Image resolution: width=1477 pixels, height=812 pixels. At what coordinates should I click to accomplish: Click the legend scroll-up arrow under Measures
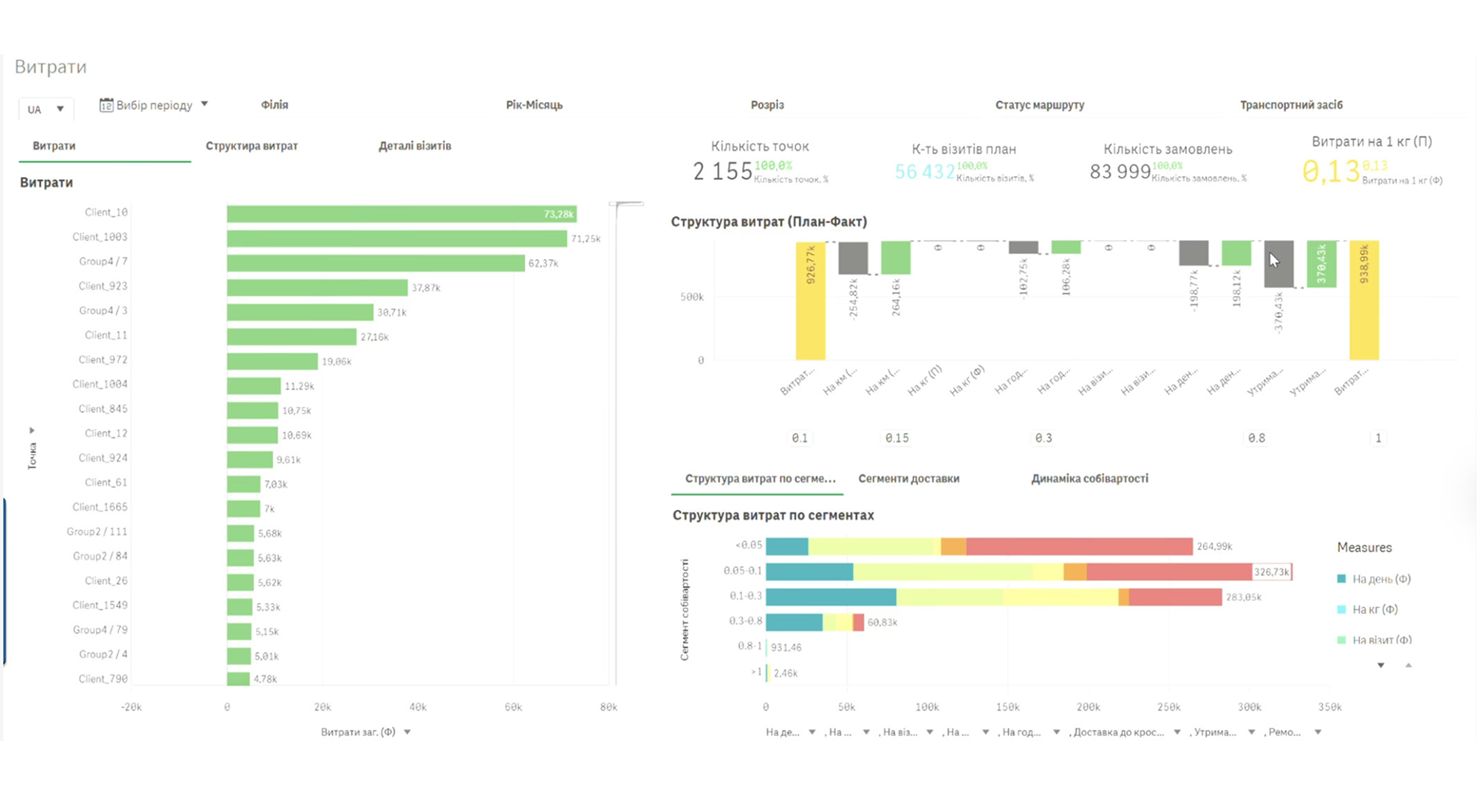pos(1408,666)
